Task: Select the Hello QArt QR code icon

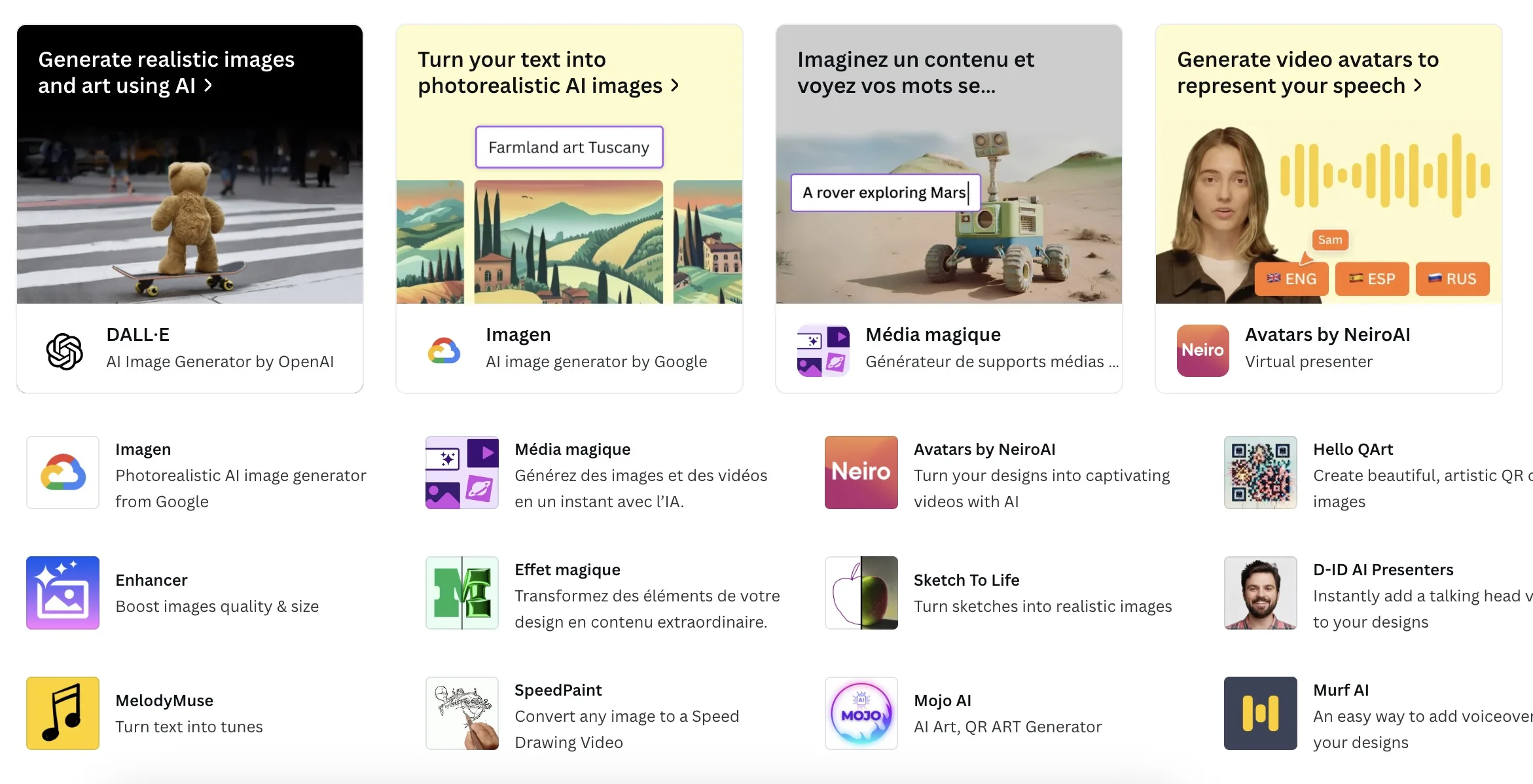Action: point(1261,472)
